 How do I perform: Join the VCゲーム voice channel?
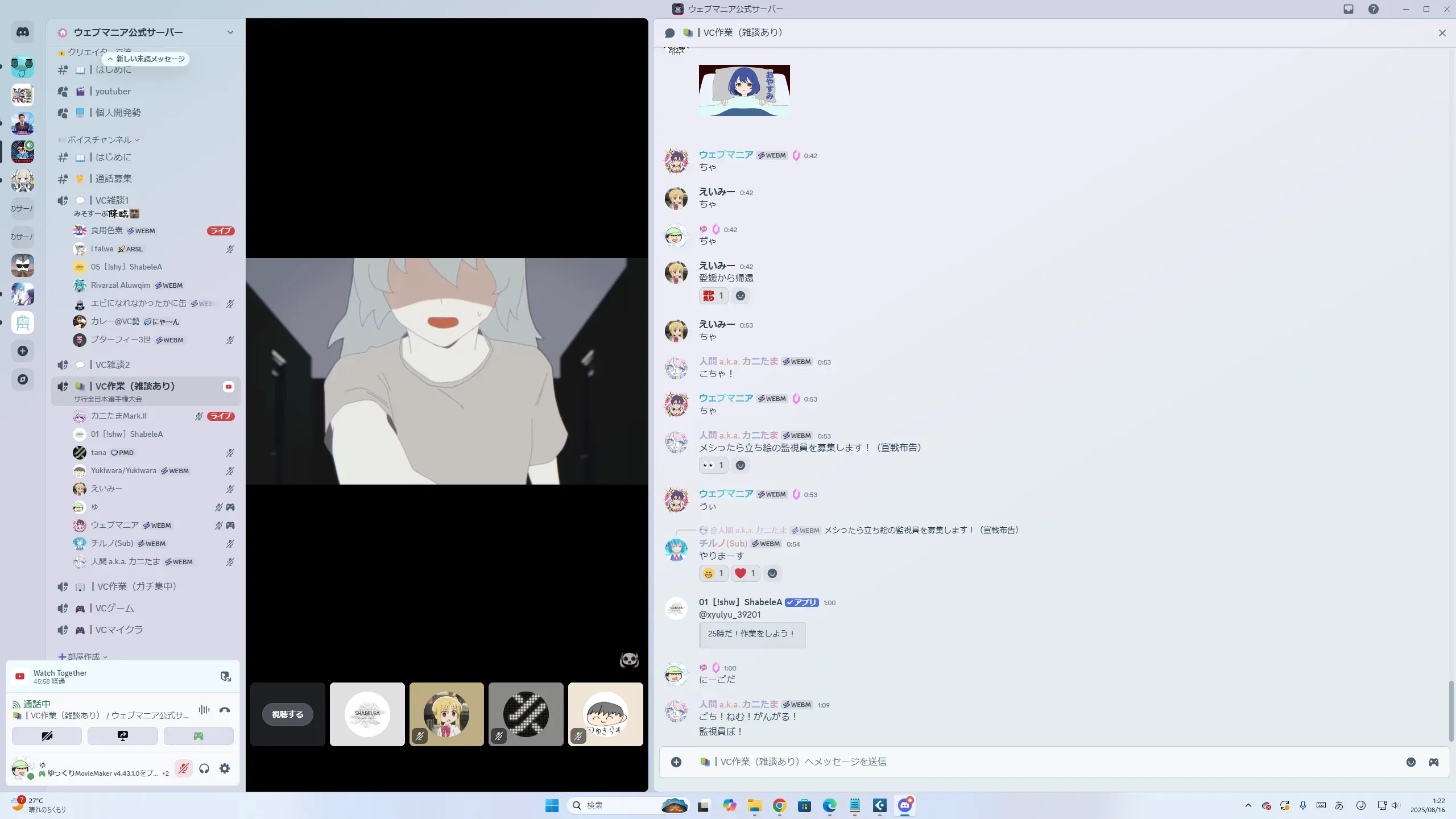click(114, 609)
